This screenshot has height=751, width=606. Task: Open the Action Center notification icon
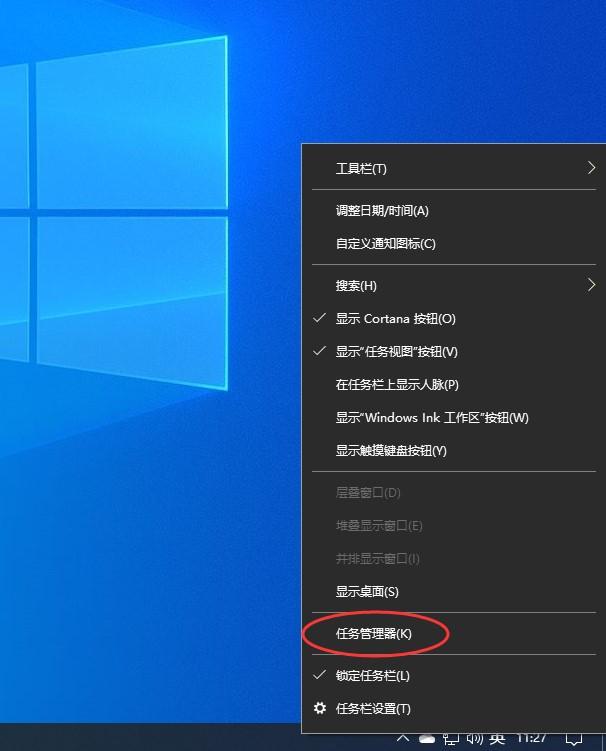pyautogui.click(x=576, y=740)
